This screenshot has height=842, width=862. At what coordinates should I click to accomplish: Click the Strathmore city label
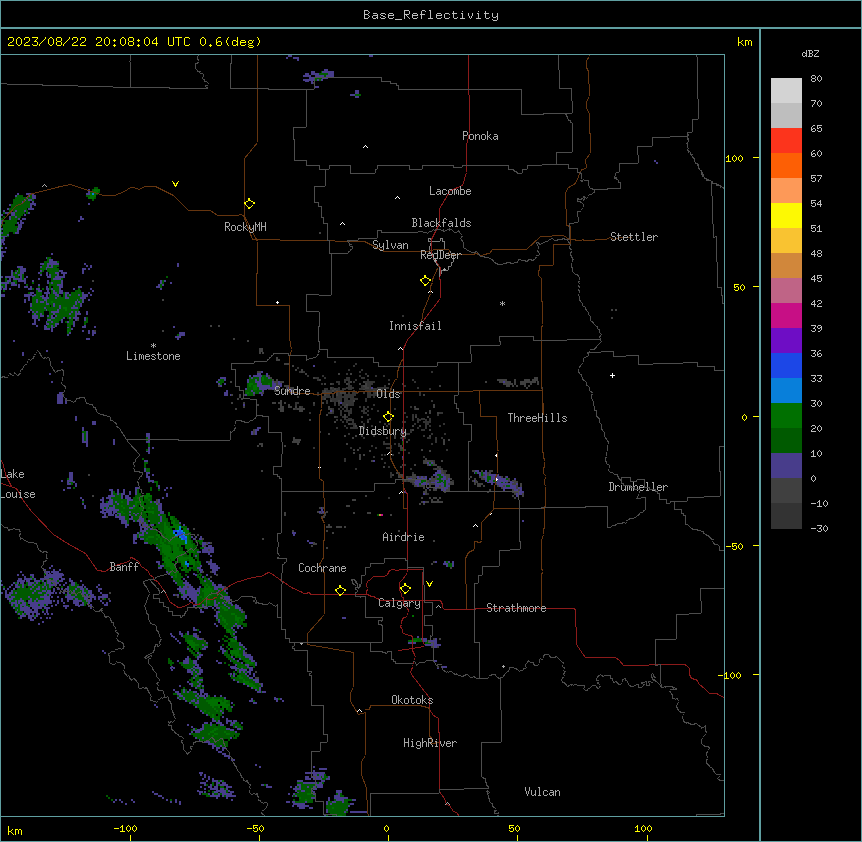coord(516,608)
